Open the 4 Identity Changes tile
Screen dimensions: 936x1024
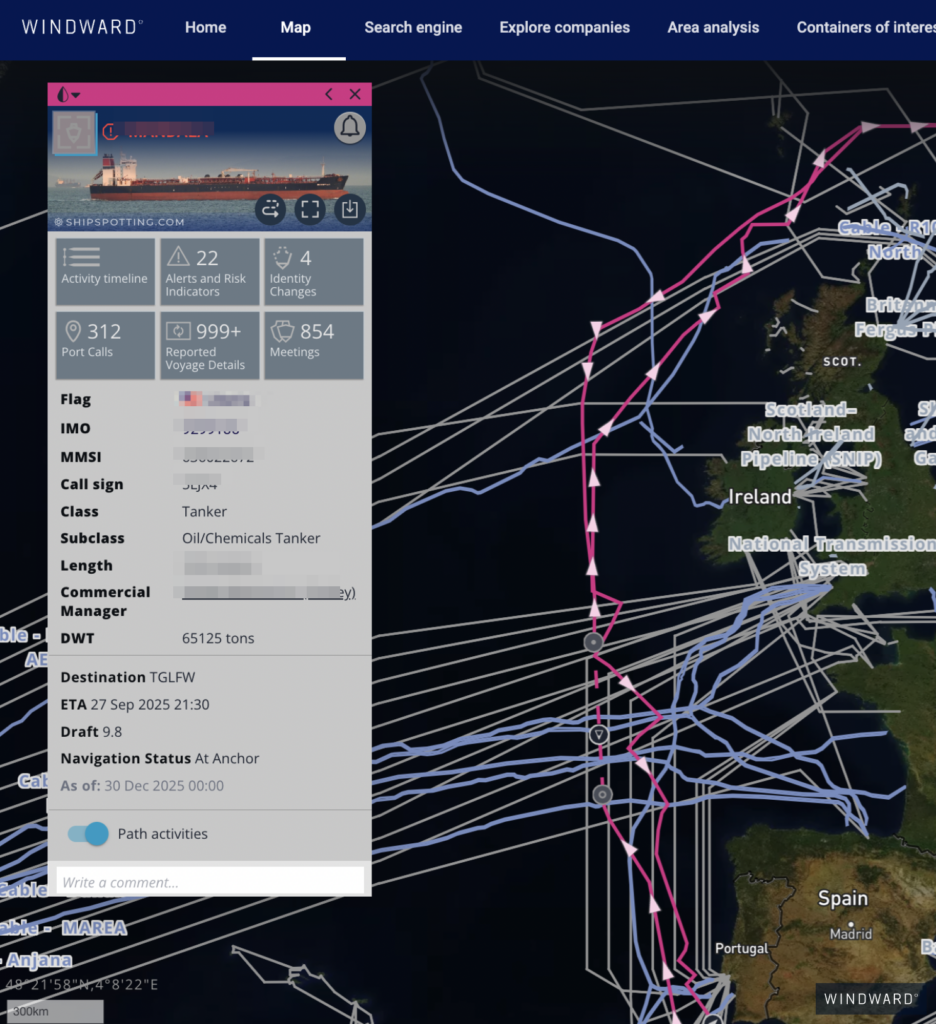click(x=314, y=271)
